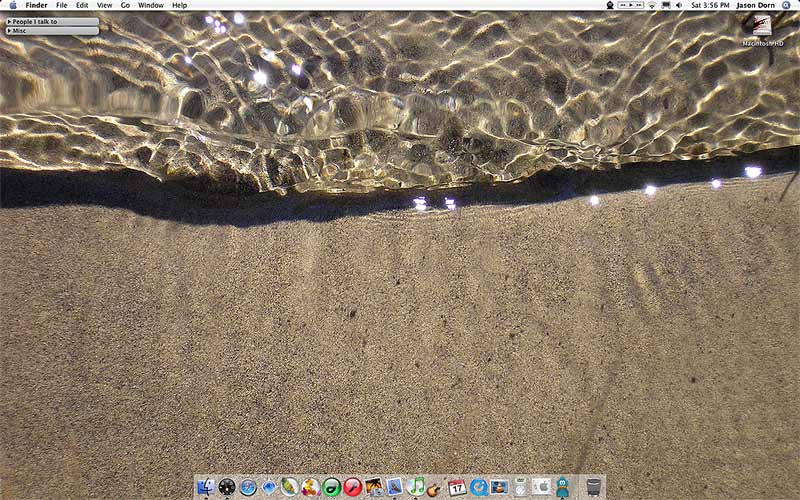Click rewind in menu bar iTunes controller
Viewport: 800px width, 500px height.
(x=623, y=5)
